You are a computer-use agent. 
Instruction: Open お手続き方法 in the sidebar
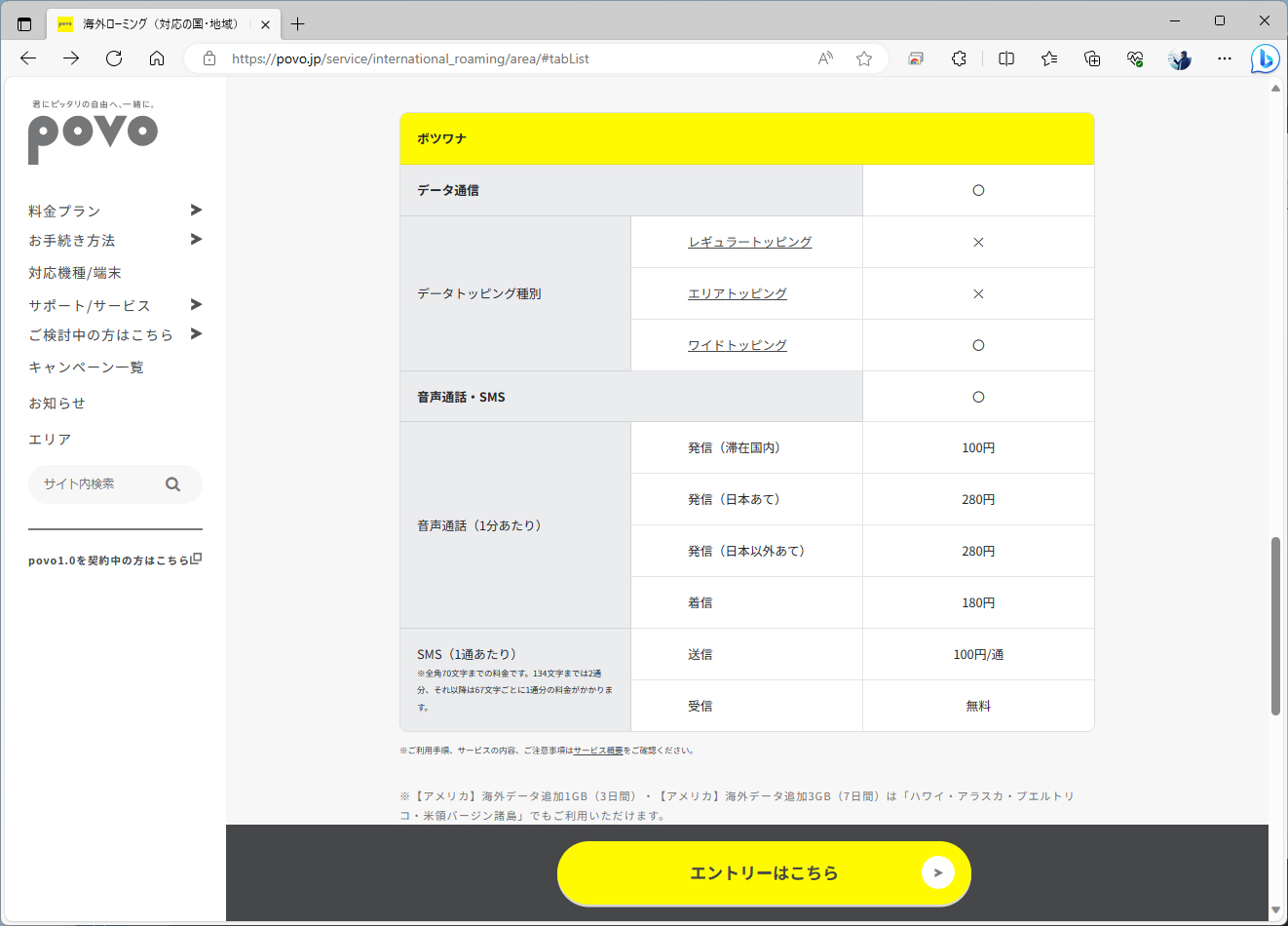pyautogui.click(x=72, y=240)
